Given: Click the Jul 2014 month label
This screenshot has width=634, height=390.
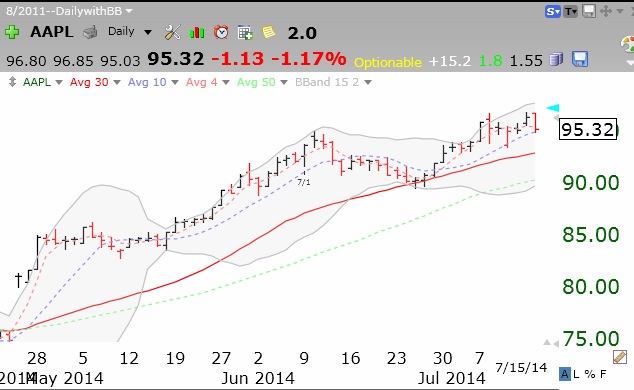Looking at the screenshot, I should (451, 379).
